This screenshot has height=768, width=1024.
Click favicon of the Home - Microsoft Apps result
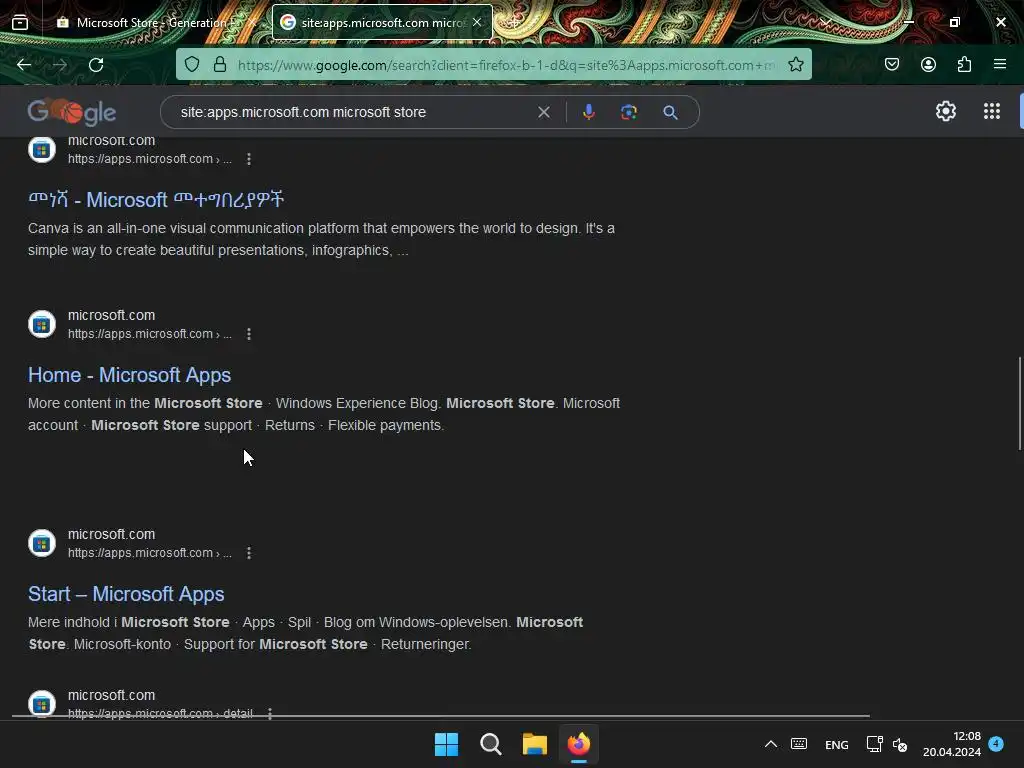42,324
